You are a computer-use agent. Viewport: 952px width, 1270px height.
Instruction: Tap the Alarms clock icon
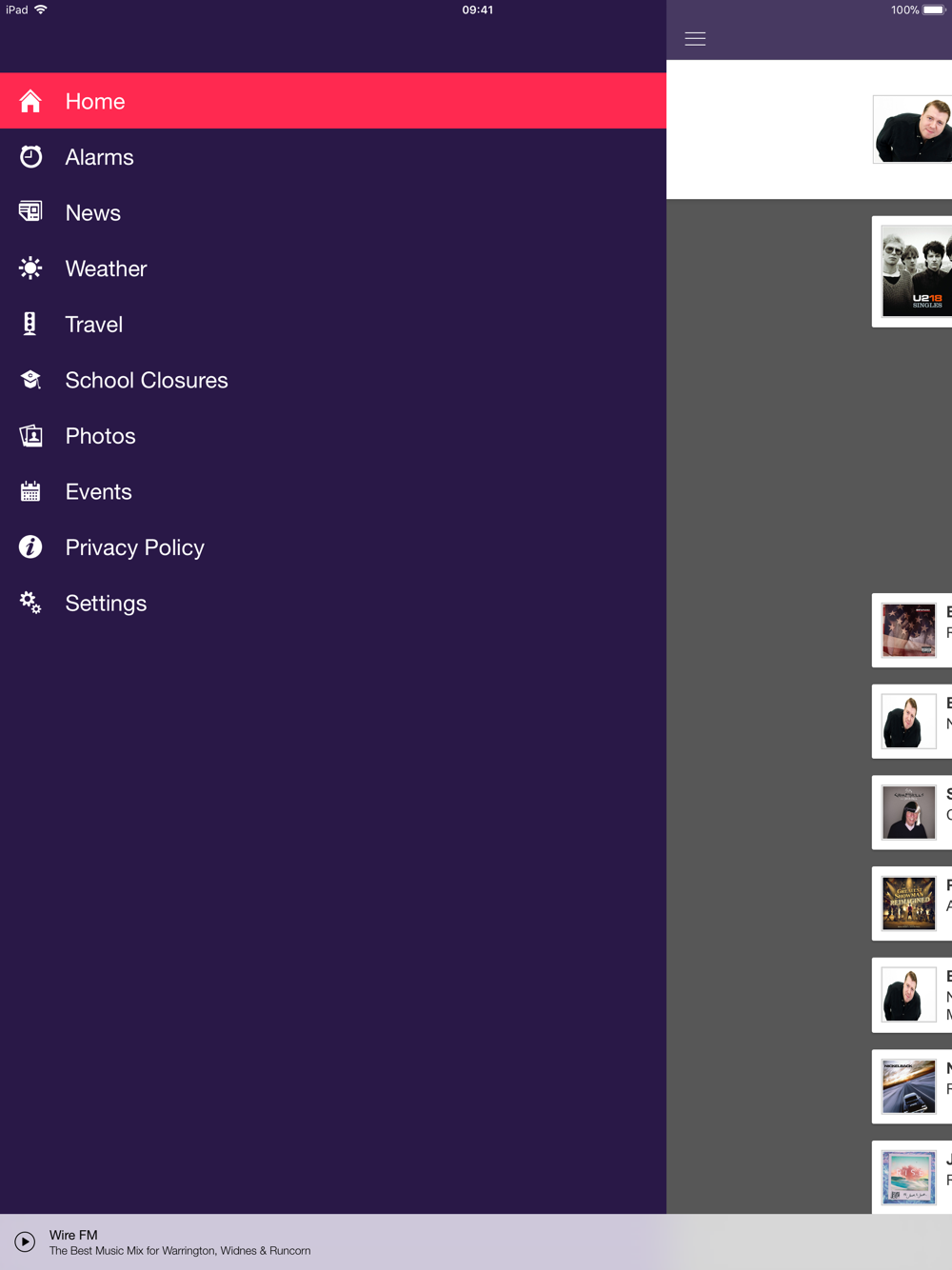point(30,157)
